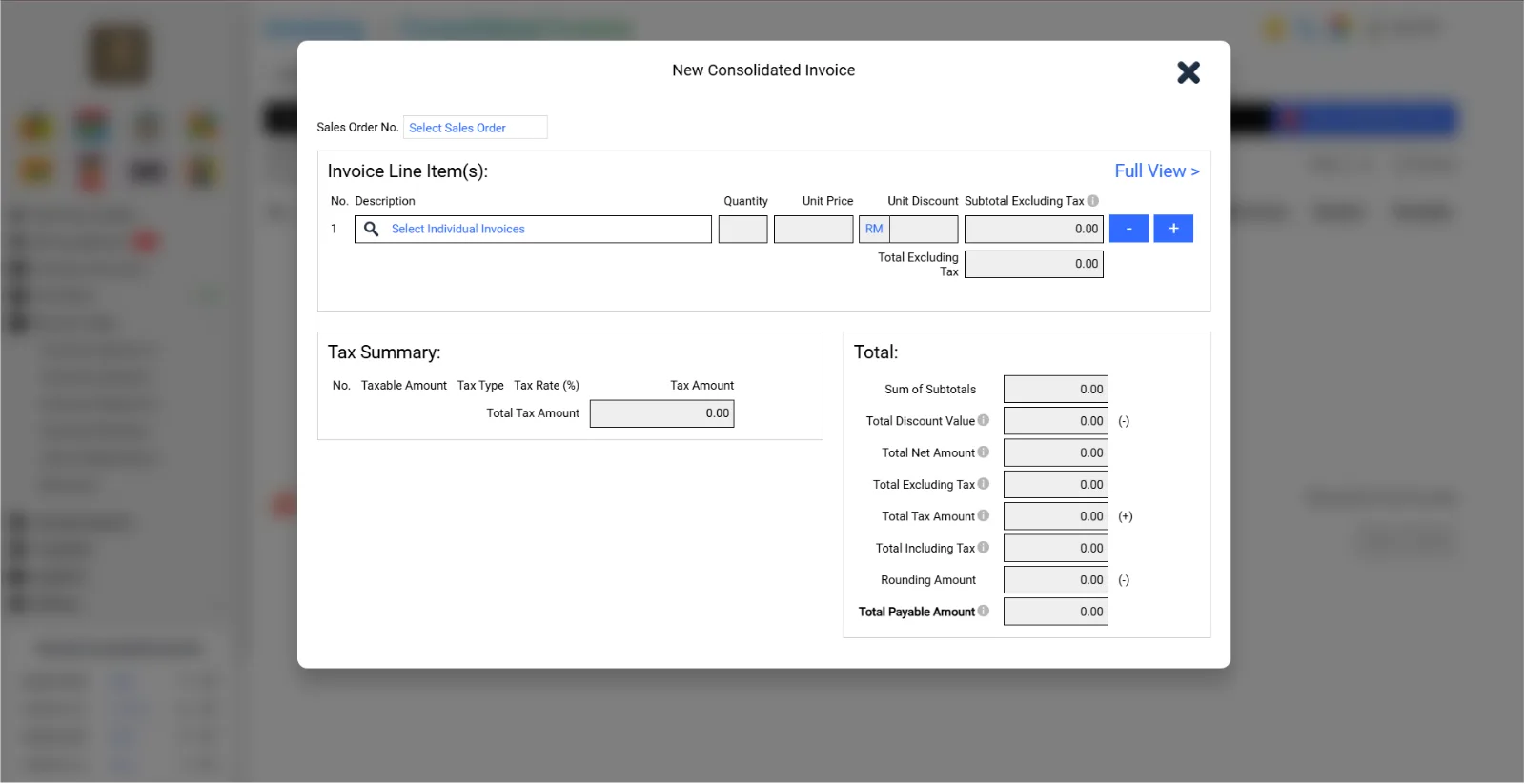
Task: Click the Select Individual Invoices field
Action: pyautogui.click(x=533, y=230)
